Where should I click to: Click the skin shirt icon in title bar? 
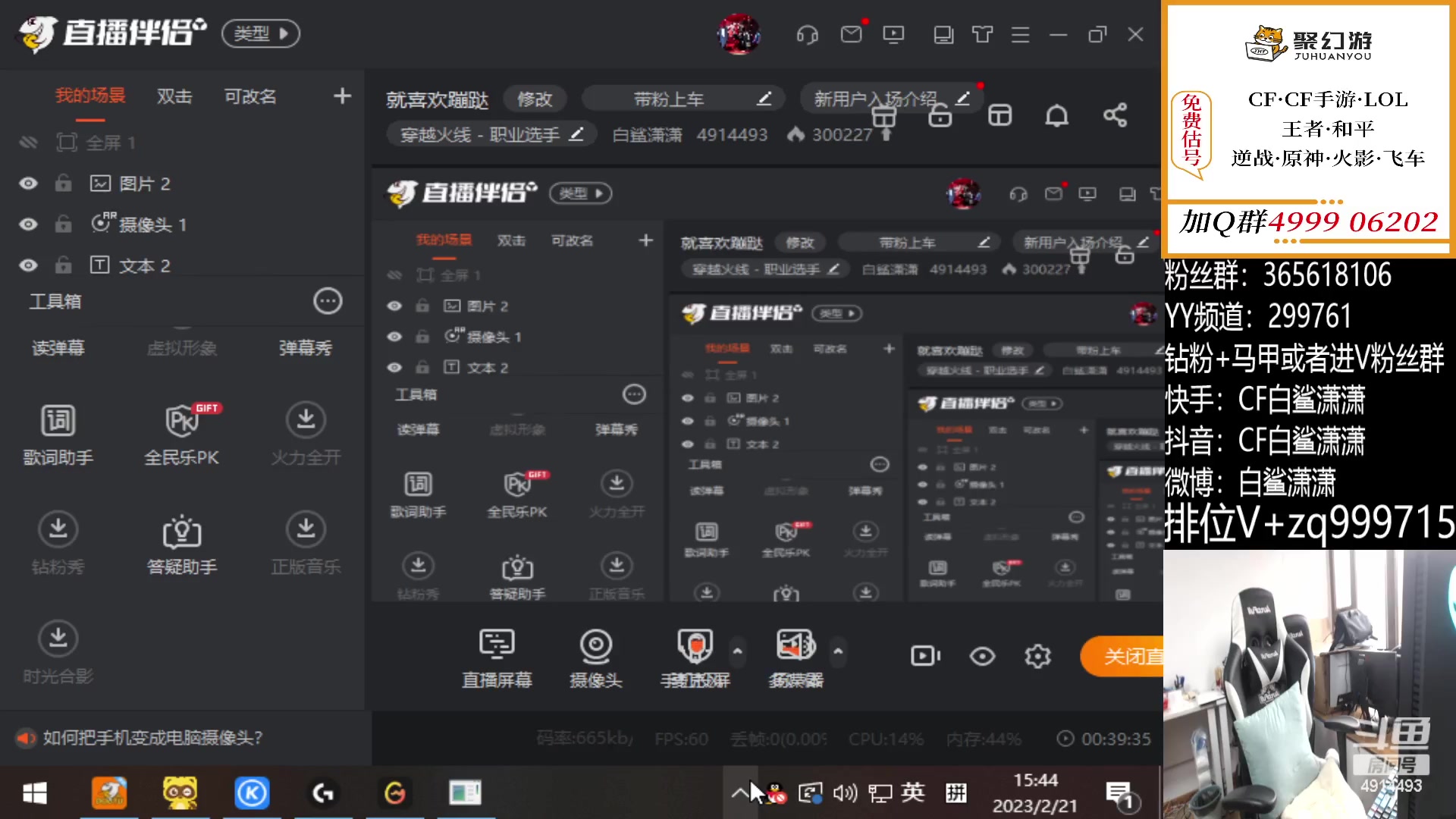(982, 34)
